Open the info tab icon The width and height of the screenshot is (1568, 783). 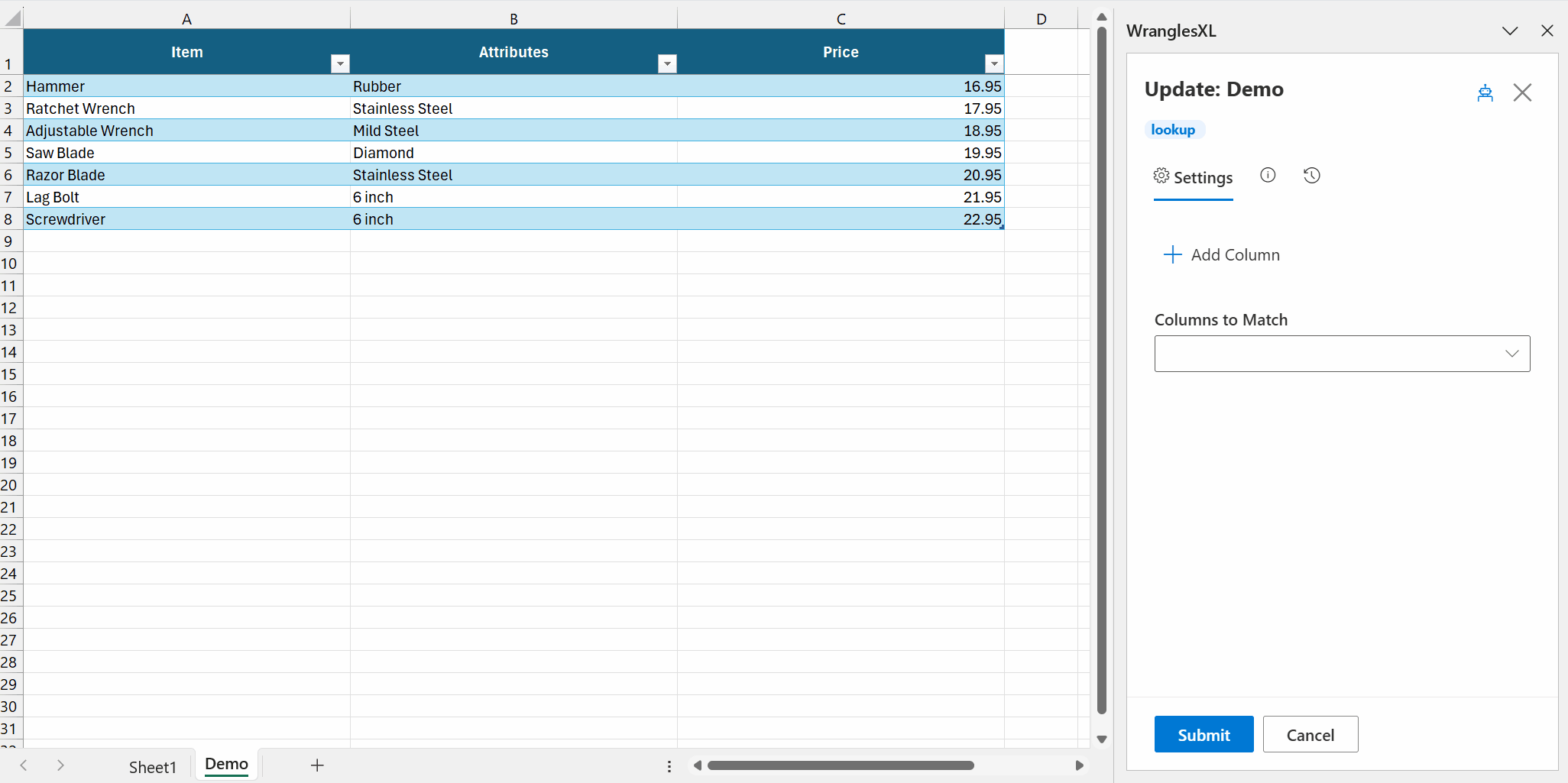1268,176
